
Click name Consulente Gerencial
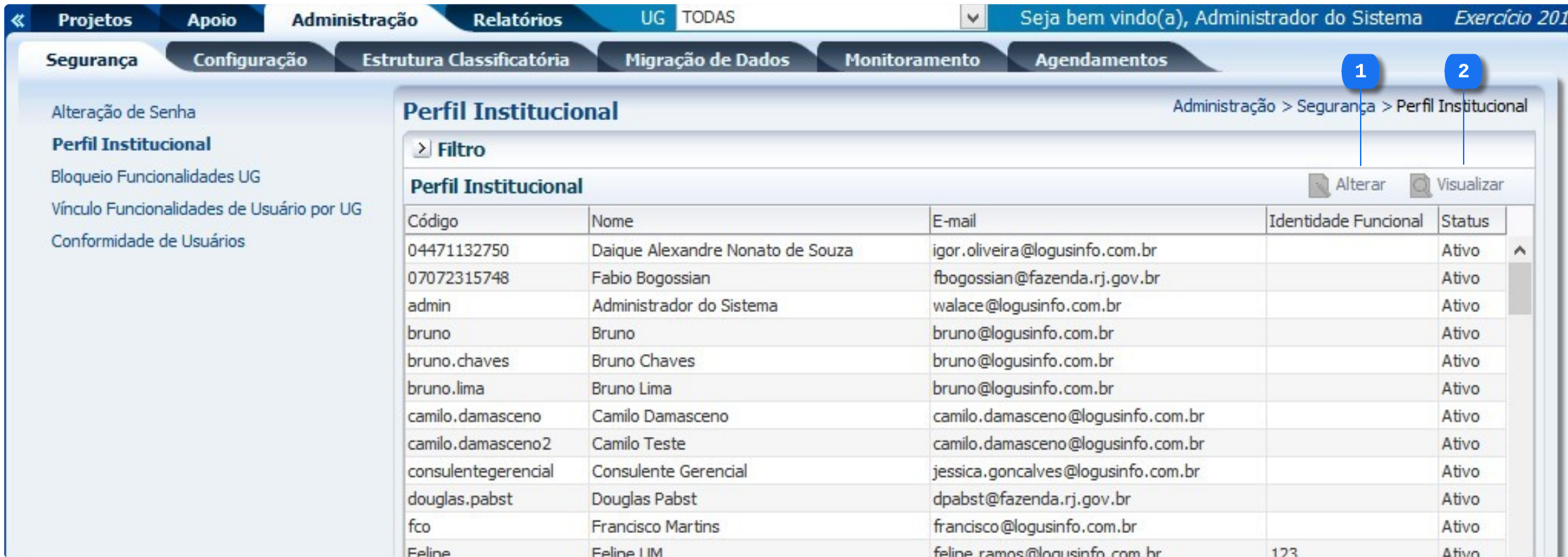[x=669, y=471]
